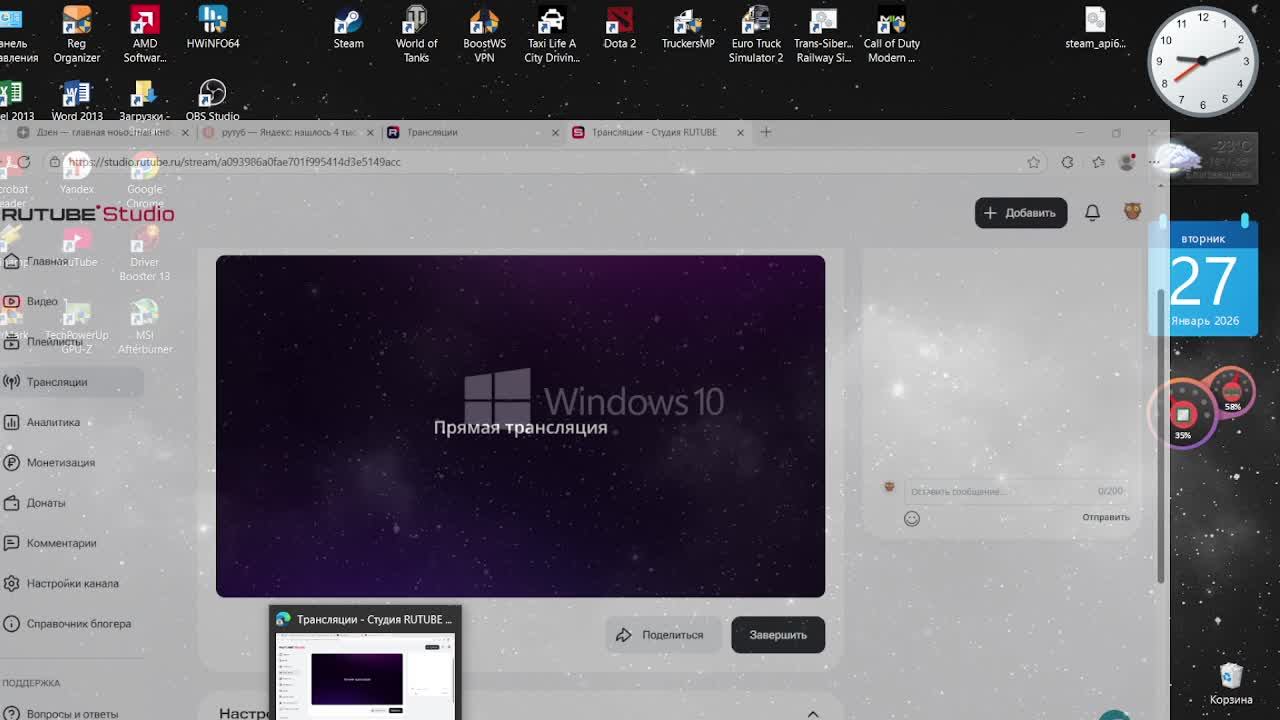This screenshot has width=1280, height=720.
Task: Click the RUTUBE Studio logo
Action: (x=88, y=213)
